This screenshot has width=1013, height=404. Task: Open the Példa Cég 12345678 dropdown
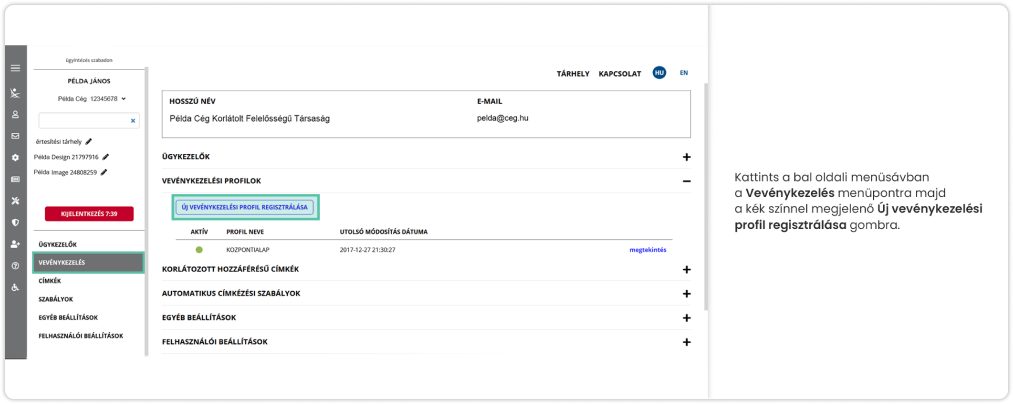(90, 99)
